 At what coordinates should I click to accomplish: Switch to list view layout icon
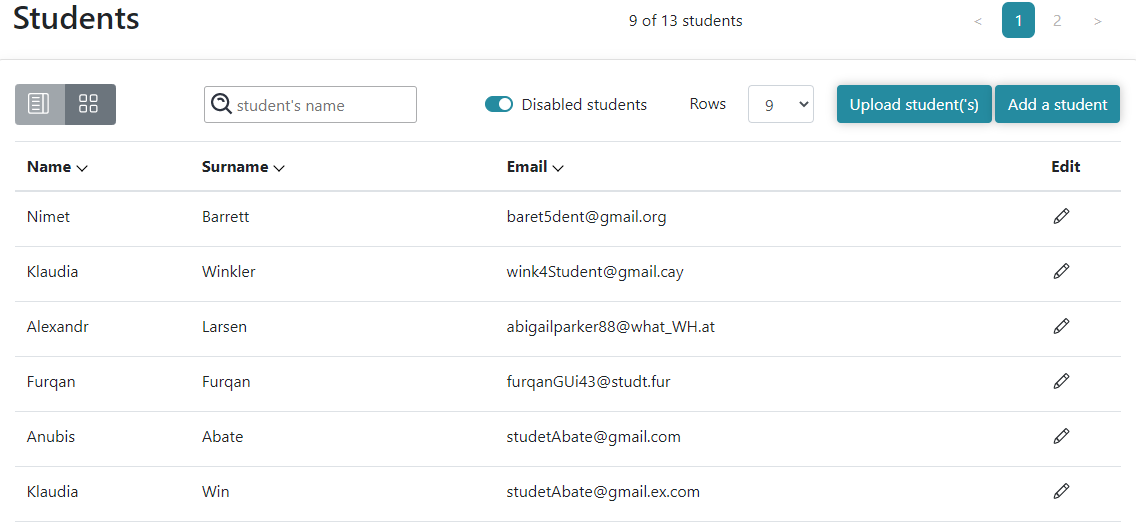(x=39, y=104)
